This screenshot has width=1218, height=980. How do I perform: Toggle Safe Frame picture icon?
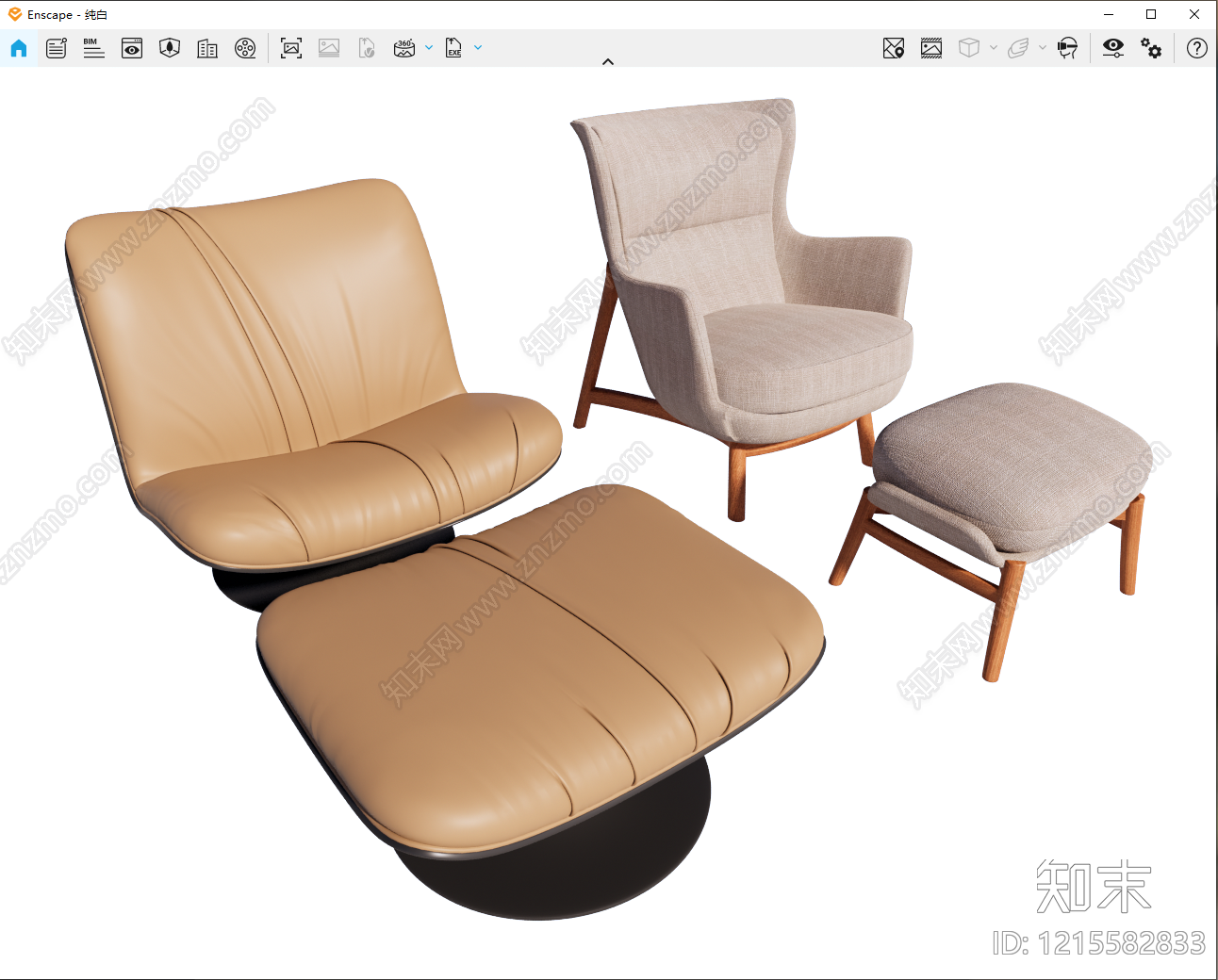pyautogui.click(x=931, y=48)
